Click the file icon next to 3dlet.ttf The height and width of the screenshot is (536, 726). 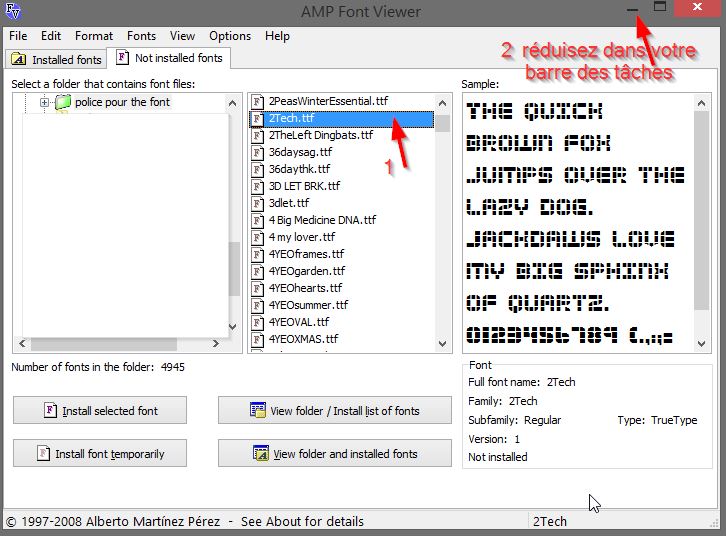point(258,203)
